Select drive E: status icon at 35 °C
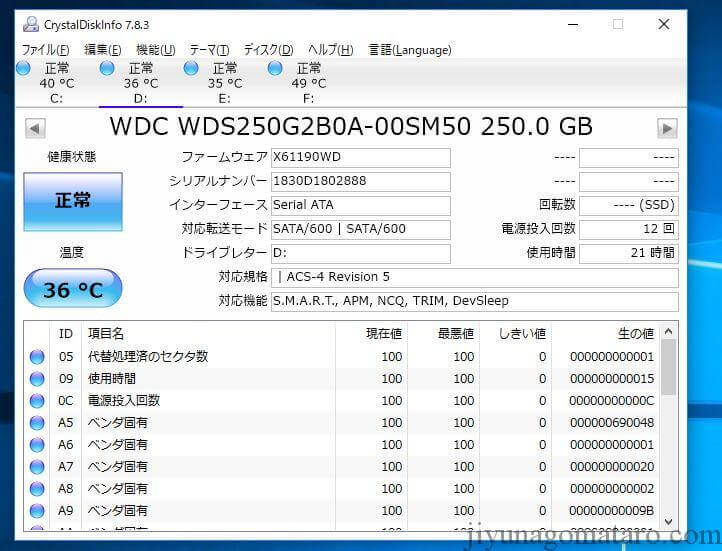This screenshot has height=551, width=722. [191, 68]
